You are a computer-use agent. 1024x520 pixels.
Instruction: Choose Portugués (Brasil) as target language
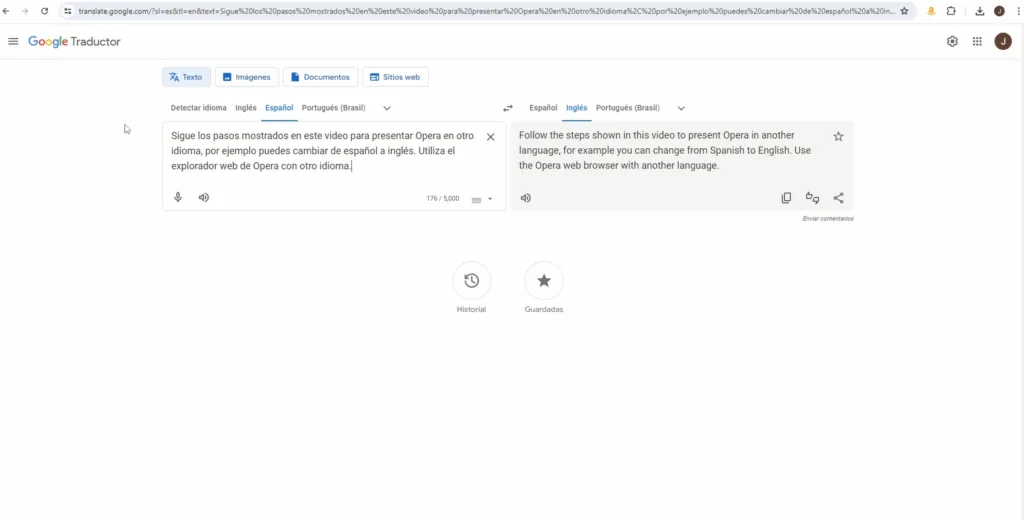(x=628, y=108)
